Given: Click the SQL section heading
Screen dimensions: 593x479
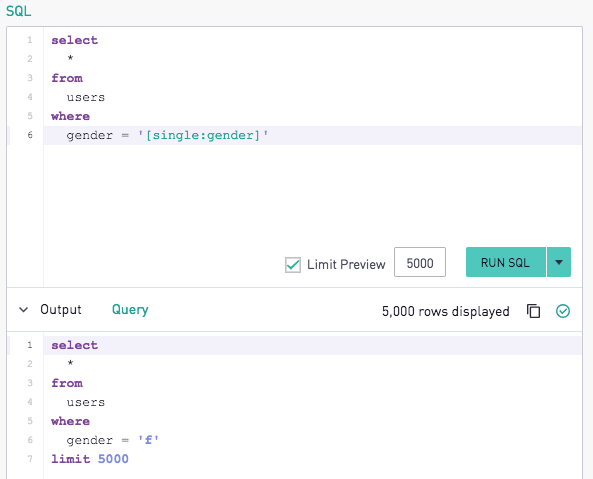Looking at the screenshot, I should click(x=19, y=11).
